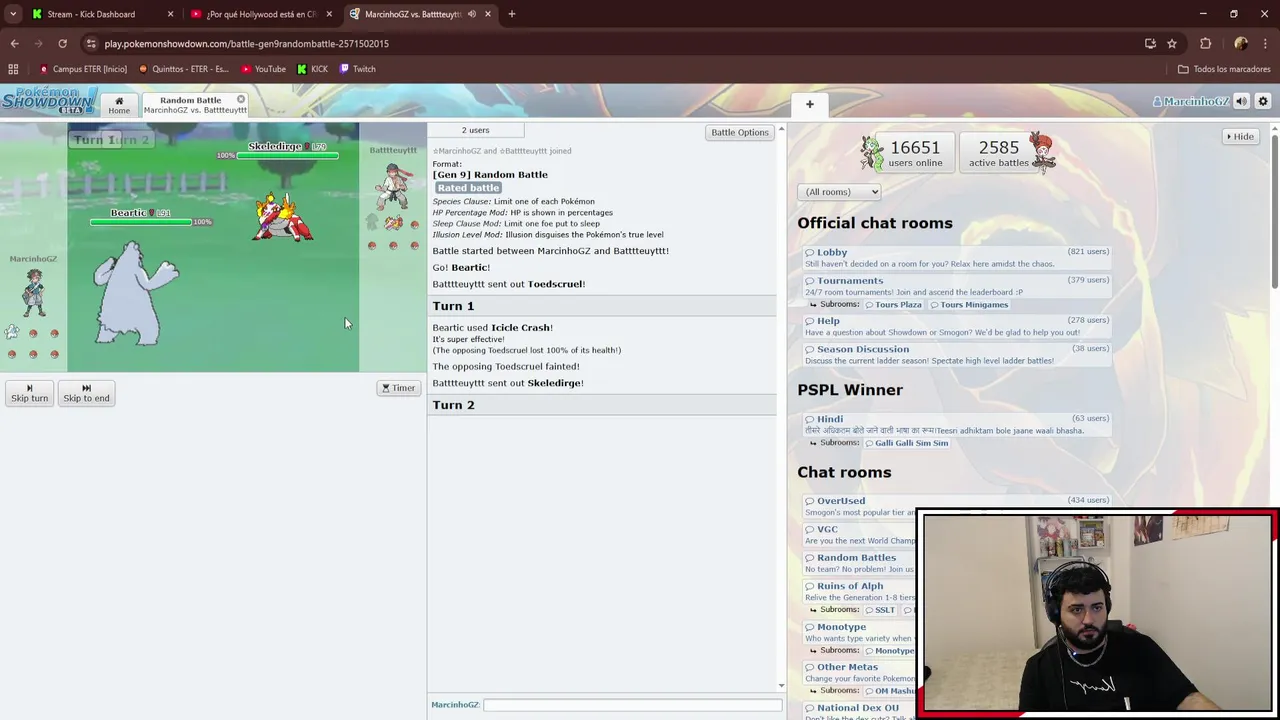The width and height of the screenshot is (1280, 720).
Task: Click Beartic team icon under MarcinhoGZ
Action: click(x=12, y=332)
